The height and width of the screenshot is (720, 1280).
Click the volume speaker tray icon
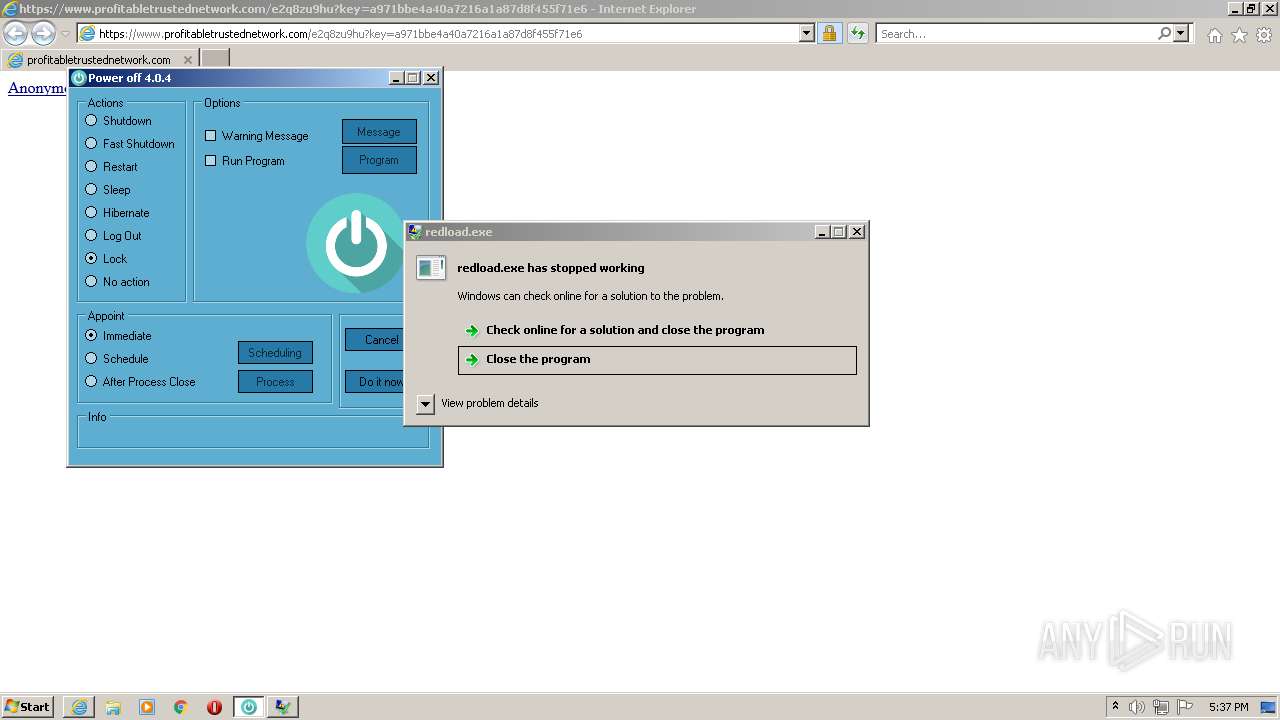click(x=1137, y=707)
